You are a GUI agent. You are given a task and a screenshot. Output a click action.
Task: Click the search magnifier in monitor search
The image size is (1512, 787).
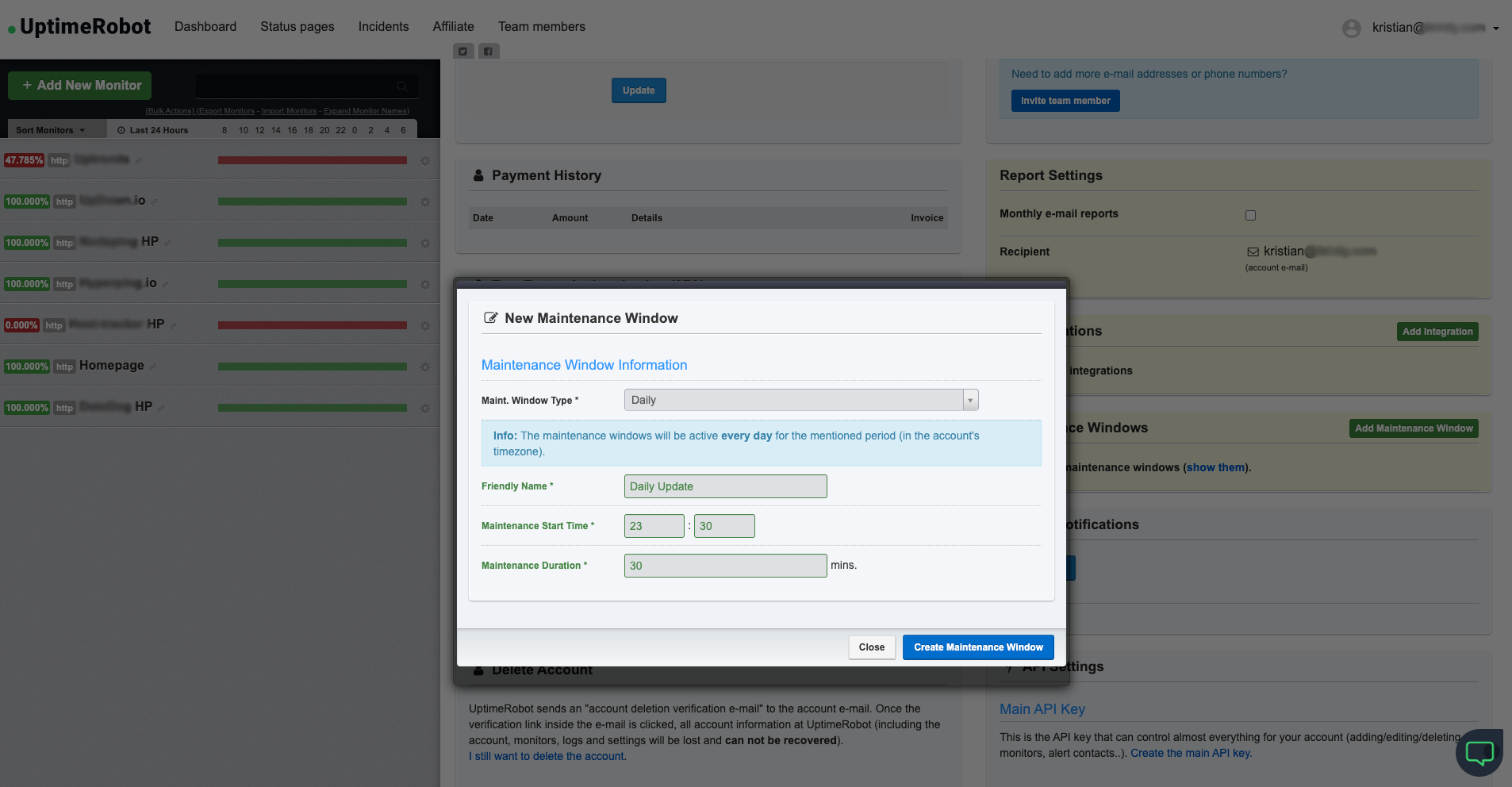coord(402,86)
